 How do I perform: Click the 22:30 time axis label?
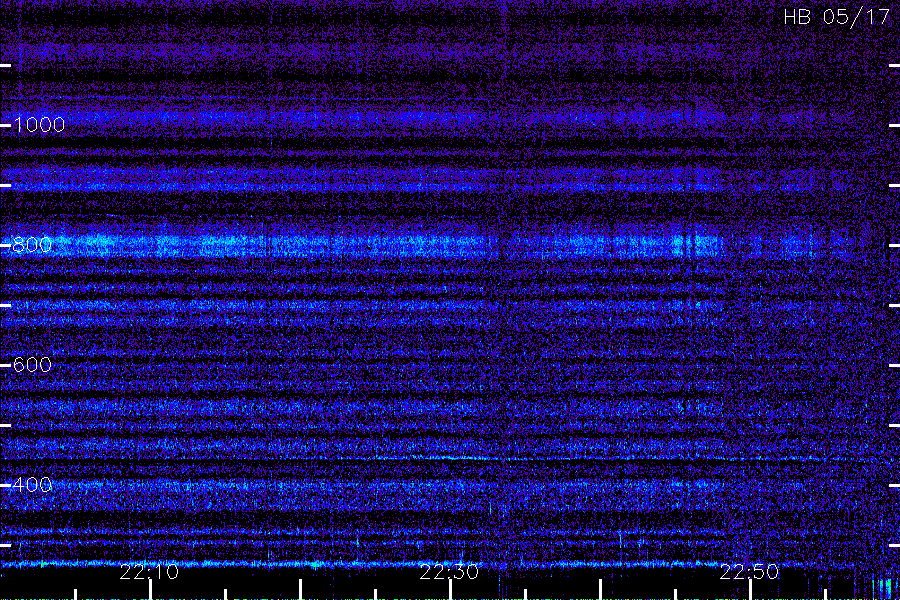(x=449, y=572)
